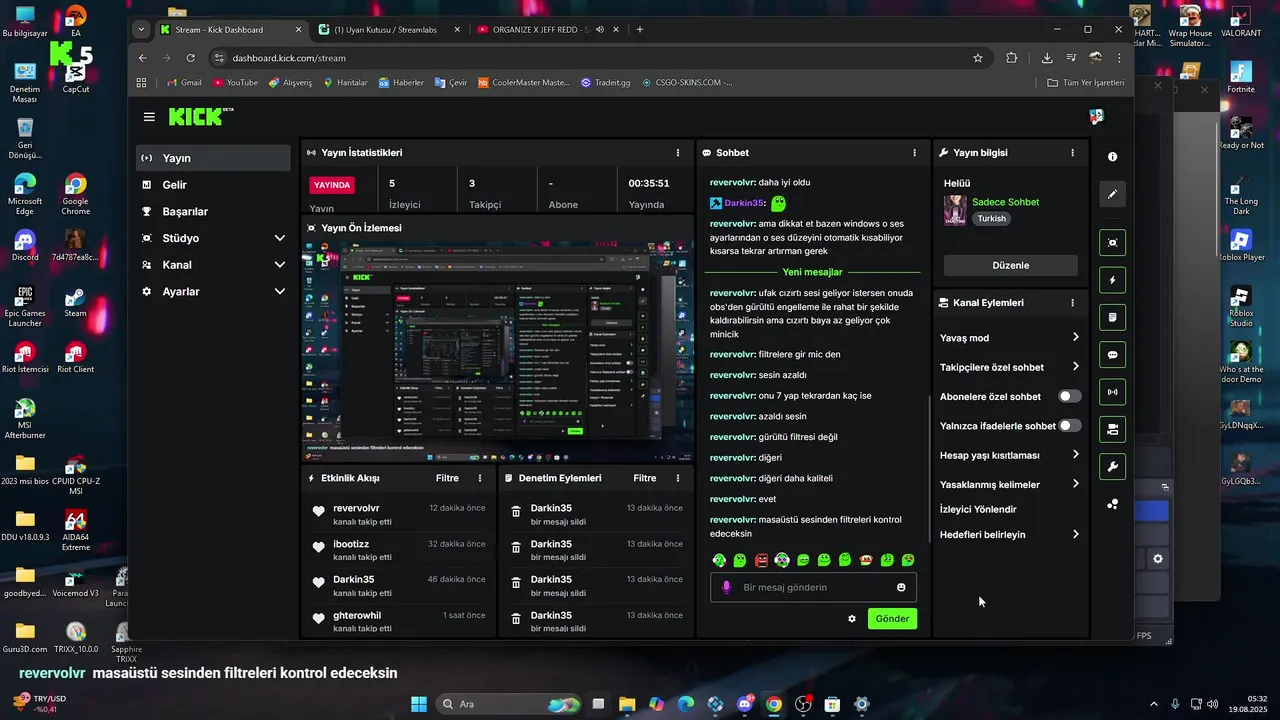Open Filtre in Denetim Eylemleri
Screen dimensions: 1280x720
tap(645, 478)
